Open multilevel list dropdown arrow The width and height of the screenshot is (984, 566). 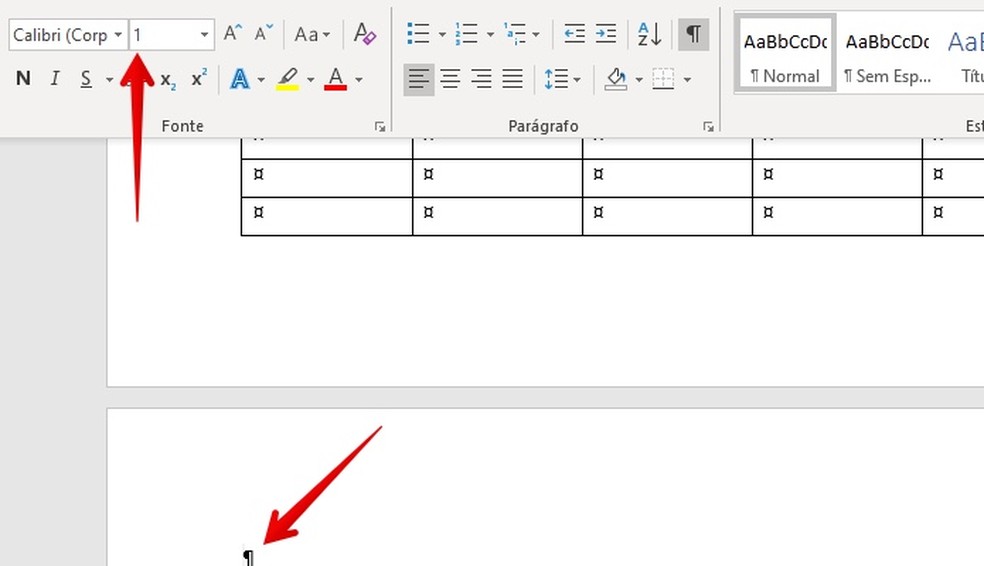(536, 35)
